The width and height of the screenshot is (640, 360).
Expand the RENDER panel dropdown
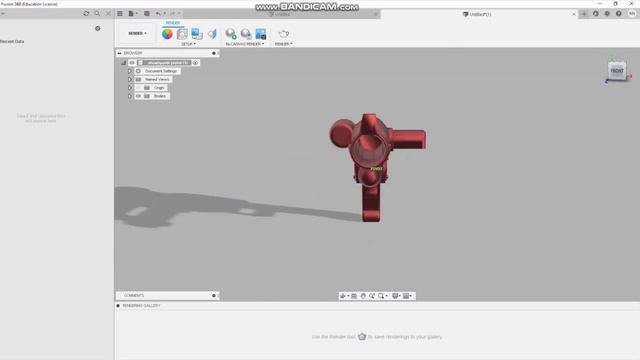pyautogui.click(x=284, y=44)
